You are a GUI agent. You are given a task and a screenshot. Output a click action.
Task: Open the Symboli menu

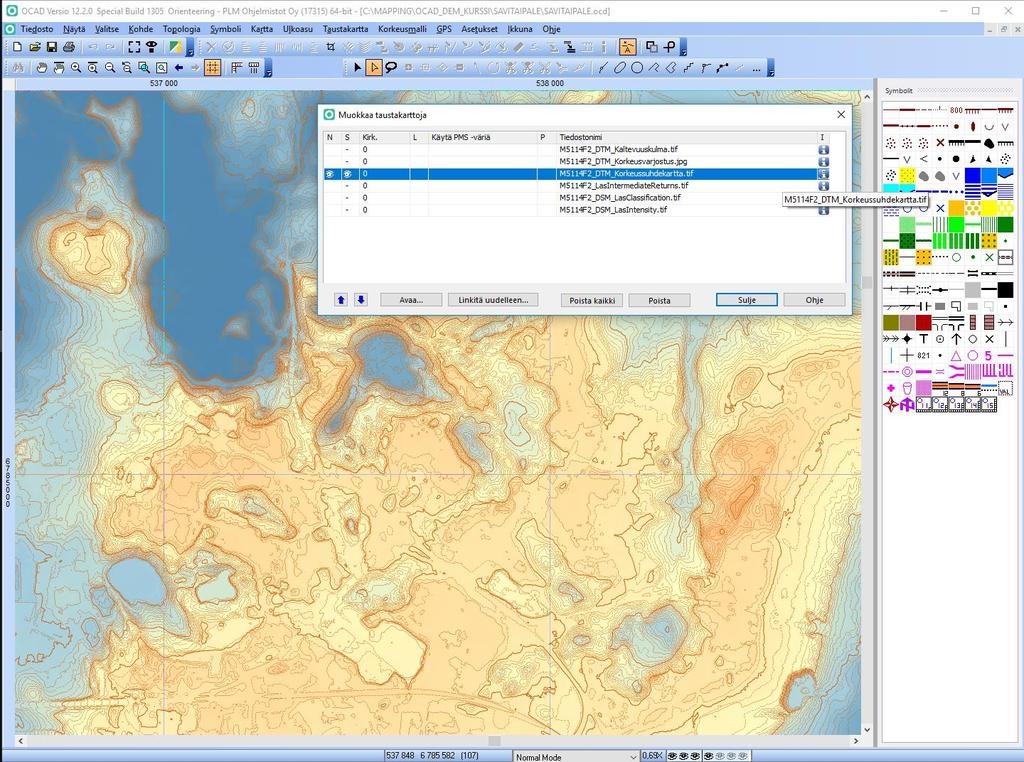click(x=225, y=29)
